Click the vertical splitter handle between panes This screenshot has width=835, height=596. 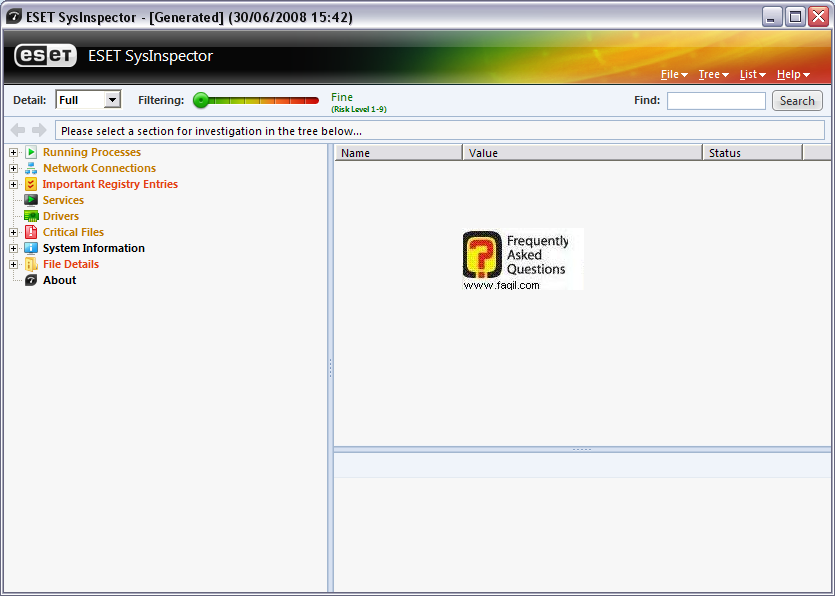coord(330,368)
